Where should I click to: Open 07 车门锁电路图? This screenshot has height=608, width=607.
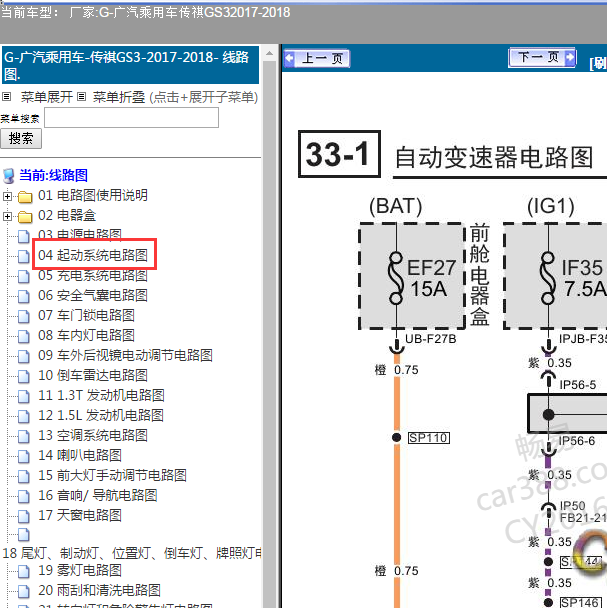[86, 315]
